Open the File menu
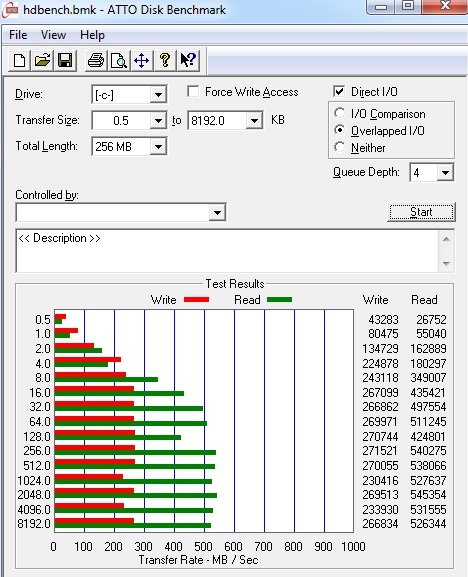The image size is (468, 577). pyautogui.click(x=18, y=35)
